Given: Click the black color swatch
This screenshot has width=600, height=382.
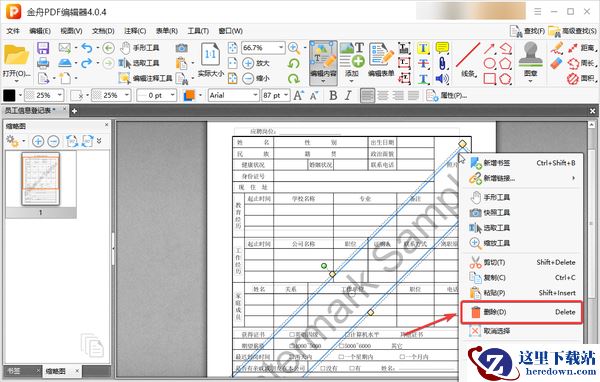Looking at the screenshot, I should click(x=9, y=95).
